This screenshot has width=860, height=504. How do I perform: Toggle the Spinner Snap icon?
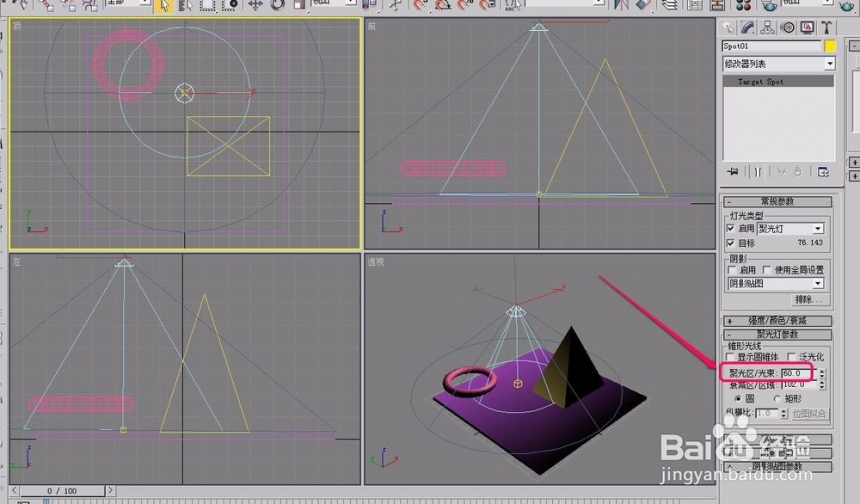point(487,5)
